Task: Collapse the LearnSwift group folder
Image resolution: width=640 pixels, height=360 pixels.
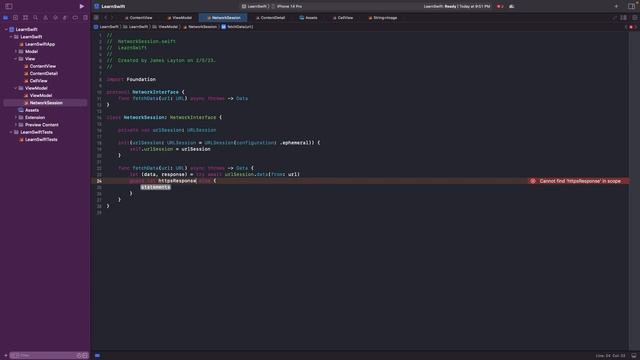Action: click(11, 37)
